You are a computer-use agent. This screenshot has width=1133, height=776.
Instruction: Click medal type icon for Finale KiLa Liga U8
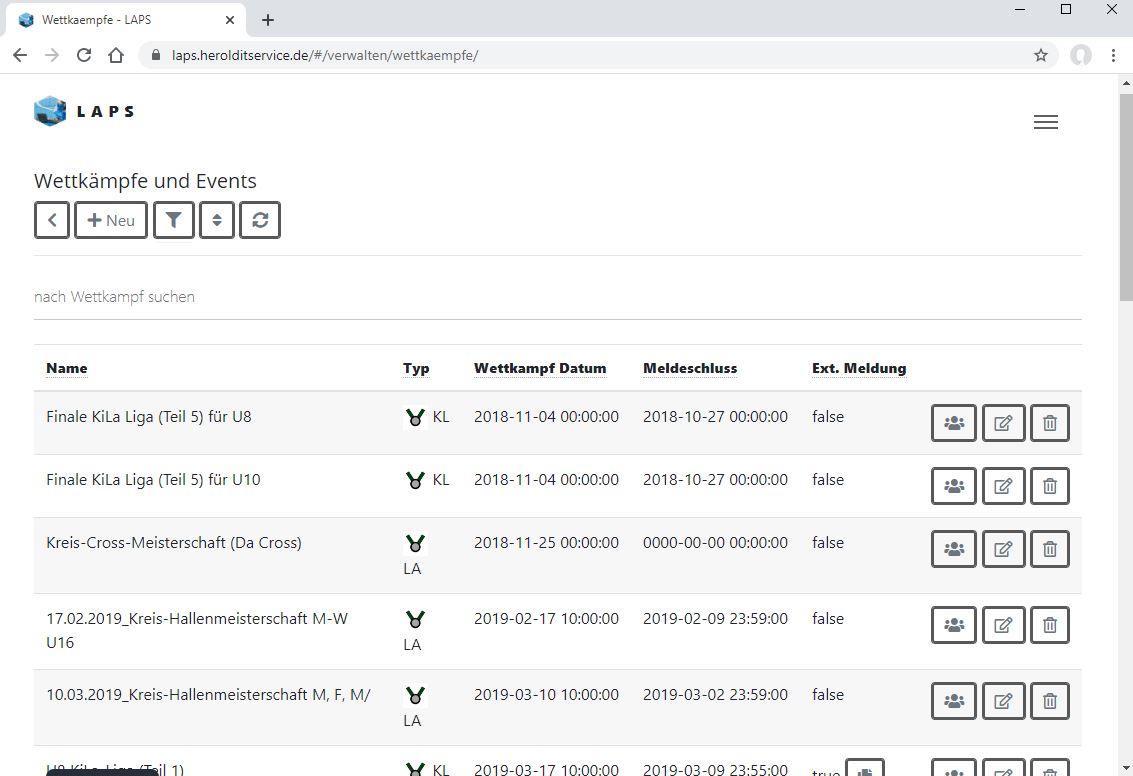click(x=415, y=417)
